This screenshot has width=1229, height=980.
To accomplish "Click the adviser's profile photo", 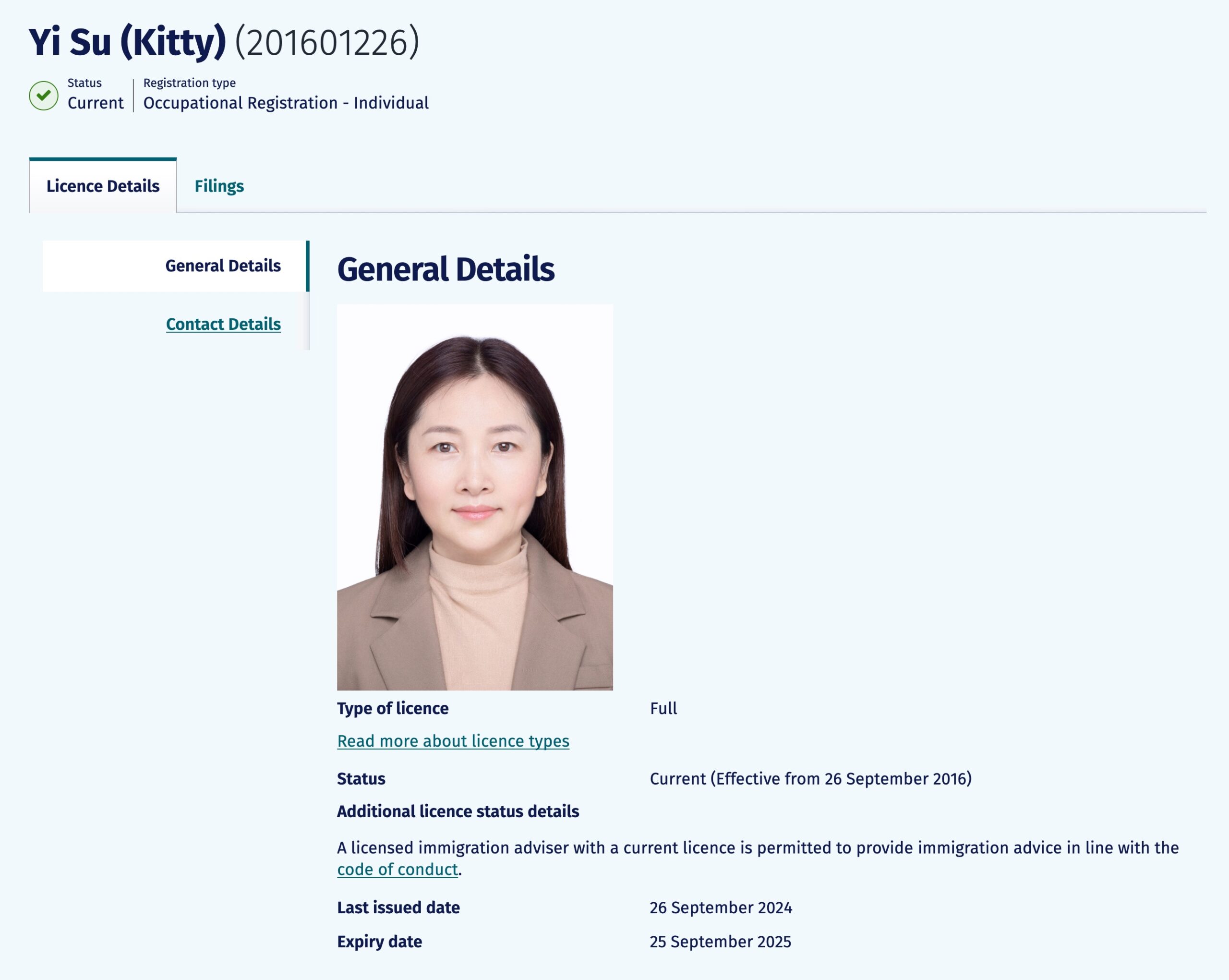I will click(474, 496).
